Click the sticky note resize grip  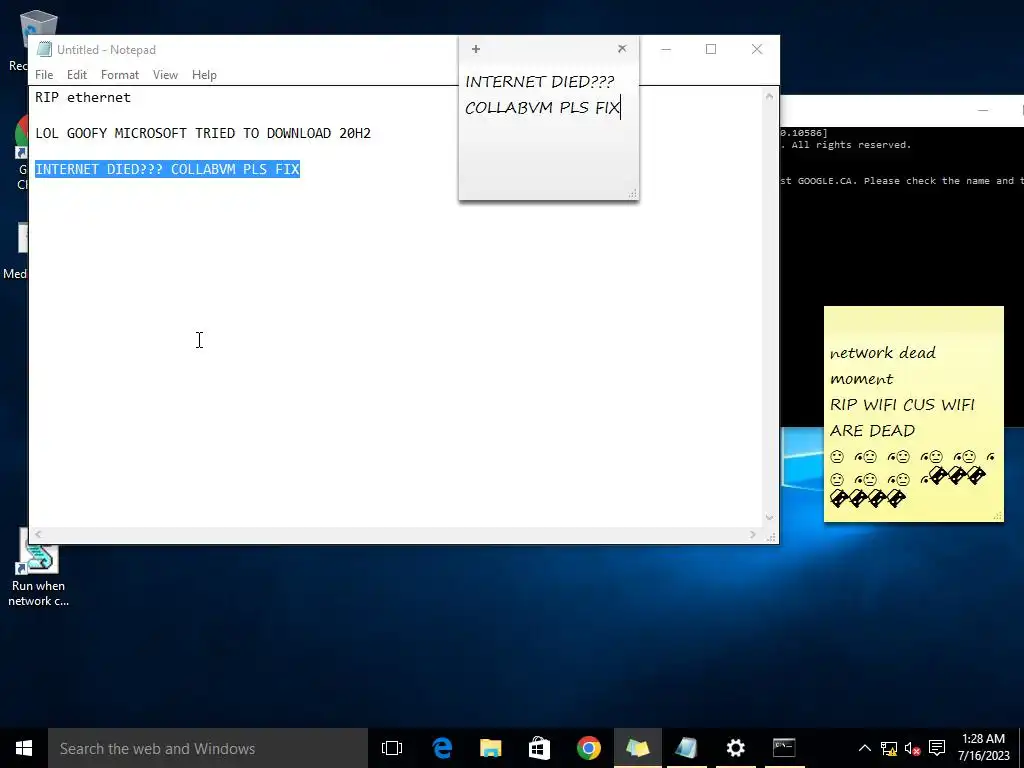pyautogui.click(x=632, y=193)
